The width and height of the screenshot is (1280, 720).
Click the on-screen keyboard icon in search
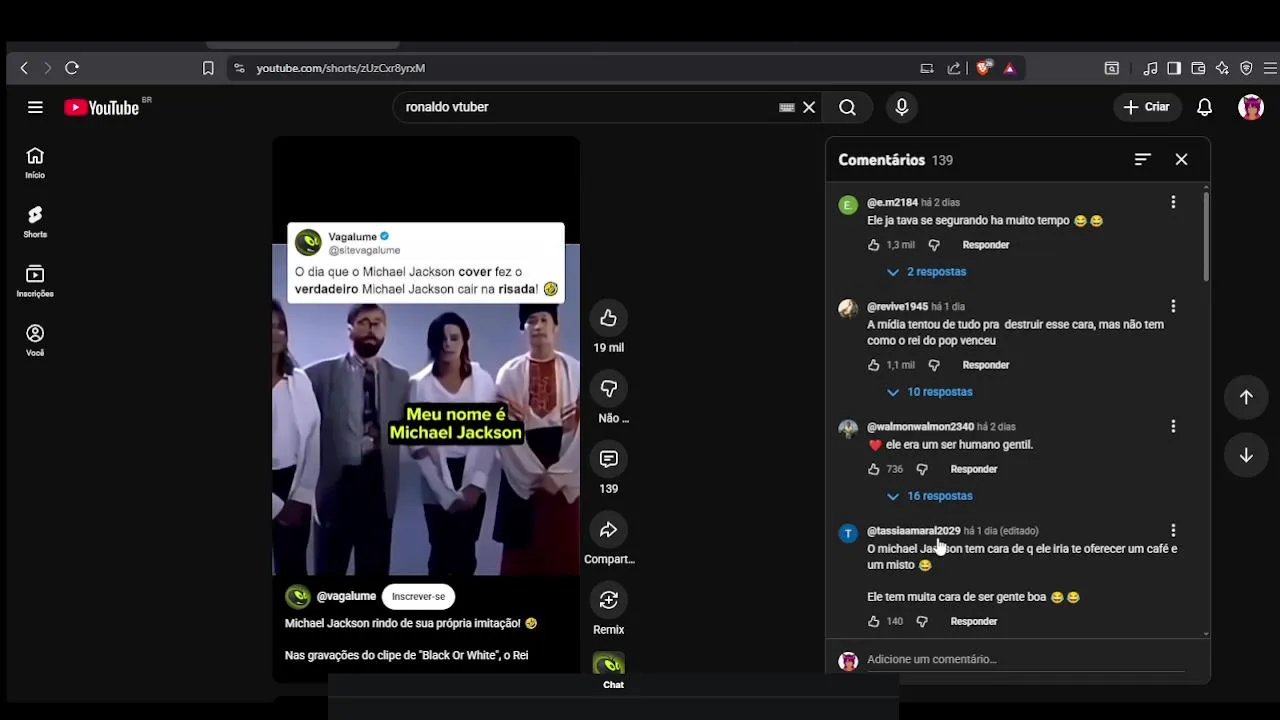pos(787,107)
